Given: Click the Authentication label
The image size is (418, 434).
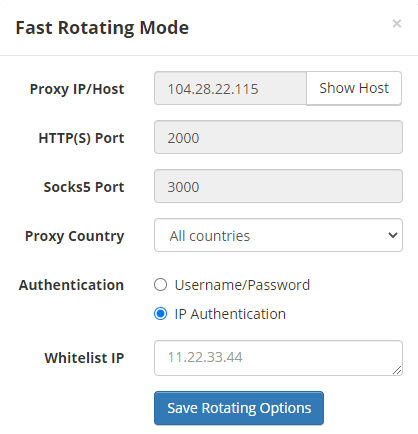Looking at the screenshot, I should pyautogui.click(x=71, y=285).
